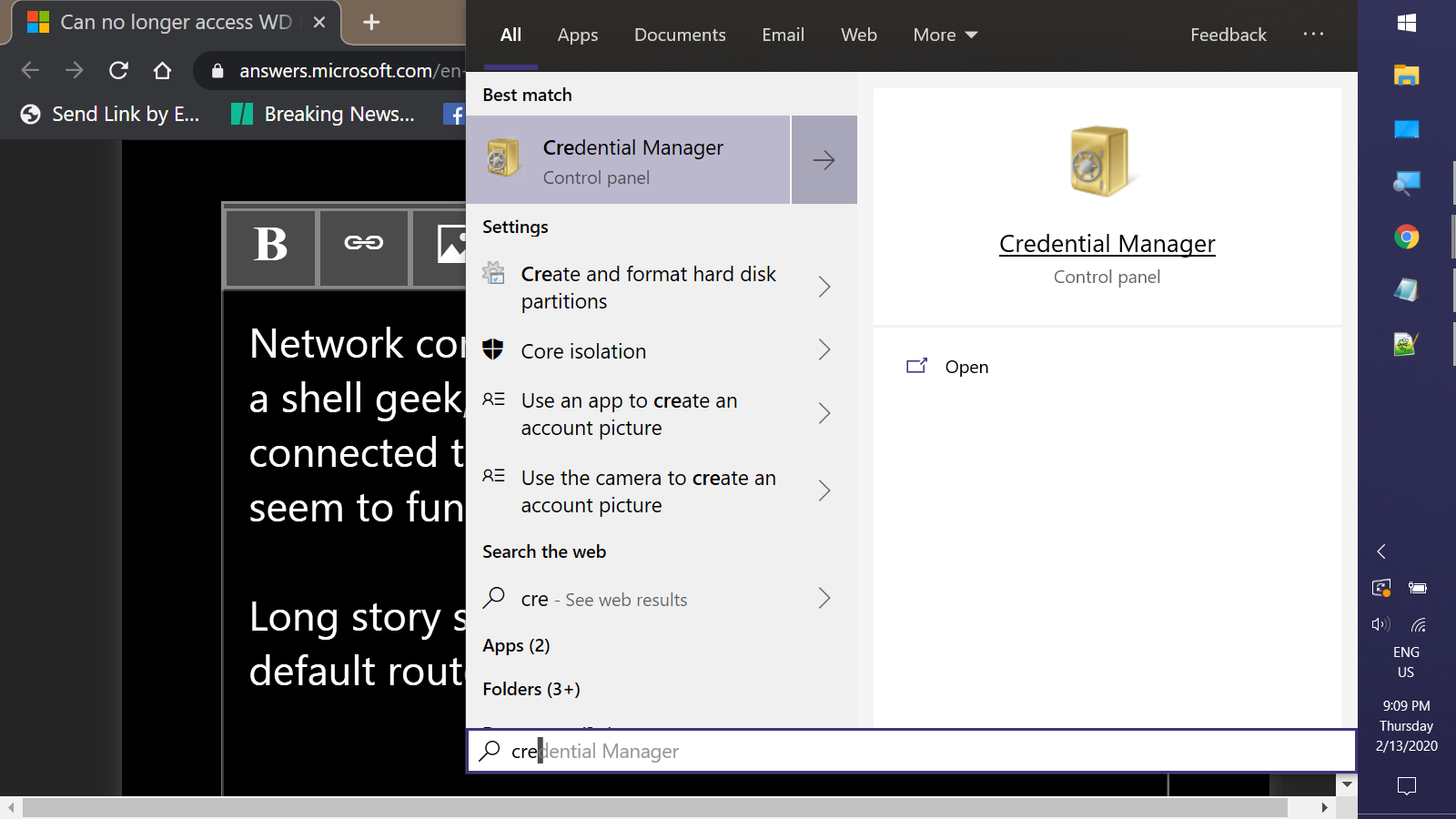Click the sync tray icon with orange dot
Screen dimensions: 1456x819
tap(1381, 588)
